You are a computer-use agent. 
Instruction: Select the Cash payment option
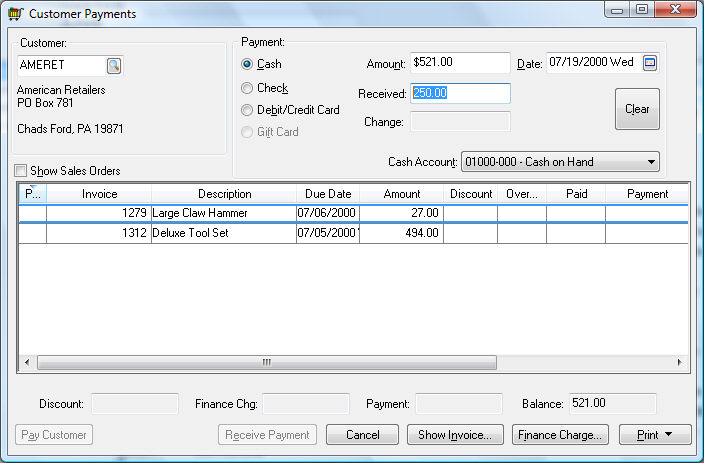point(247,64)
